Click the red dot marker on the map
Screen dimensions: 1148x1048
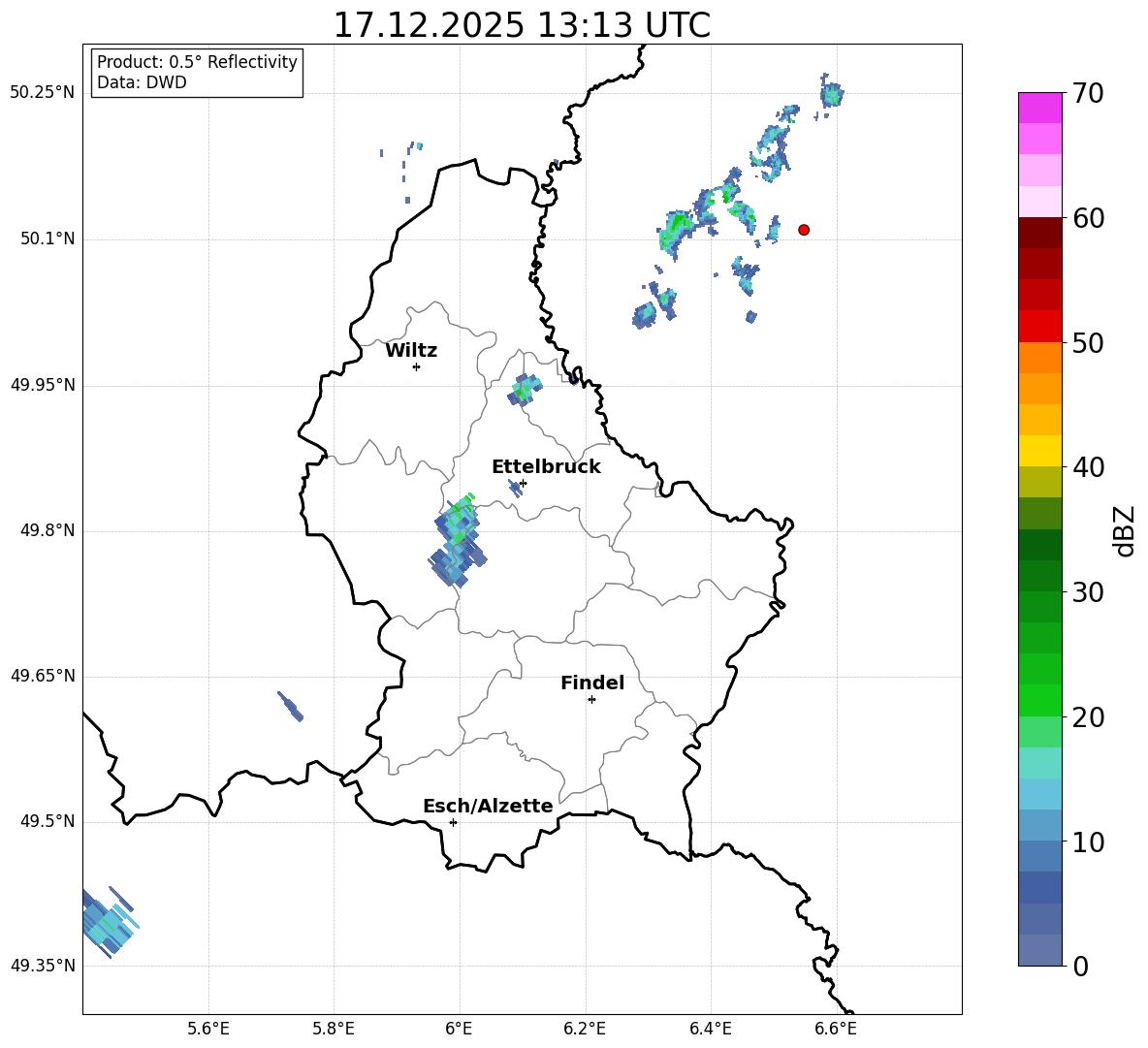pyautogui.click(x=804, y=230)
